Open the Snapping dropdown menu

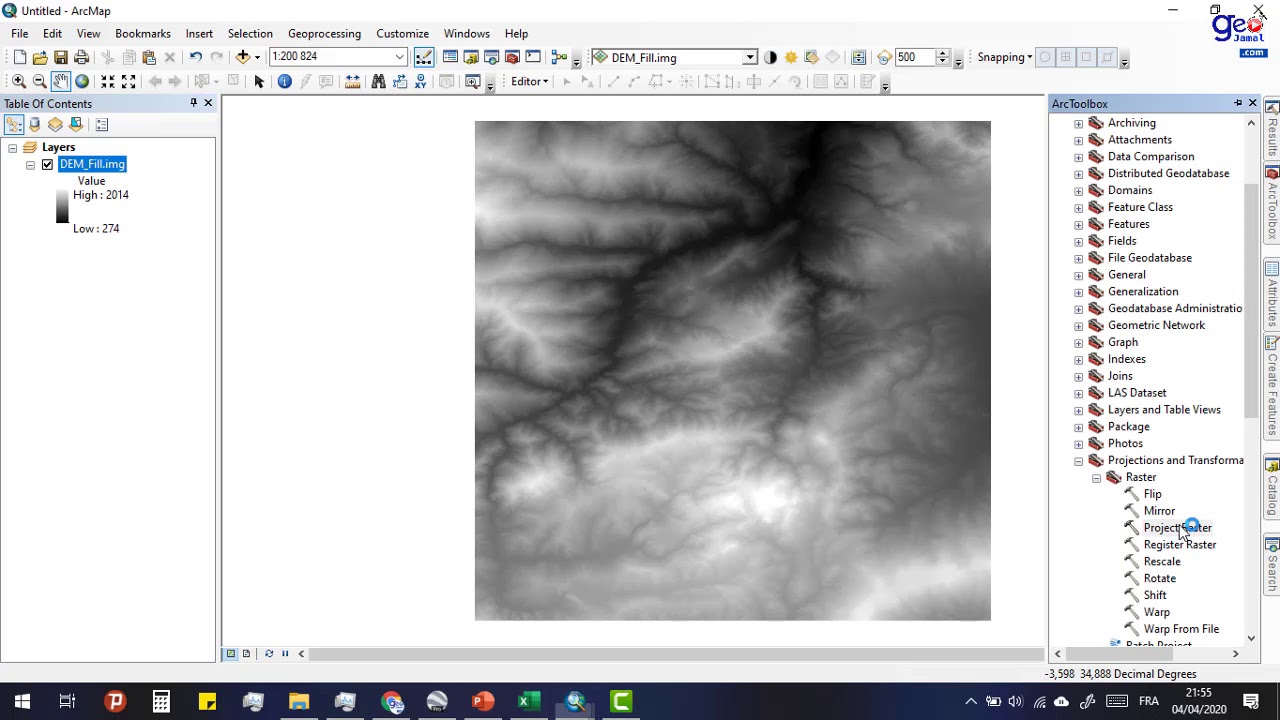1005,57
